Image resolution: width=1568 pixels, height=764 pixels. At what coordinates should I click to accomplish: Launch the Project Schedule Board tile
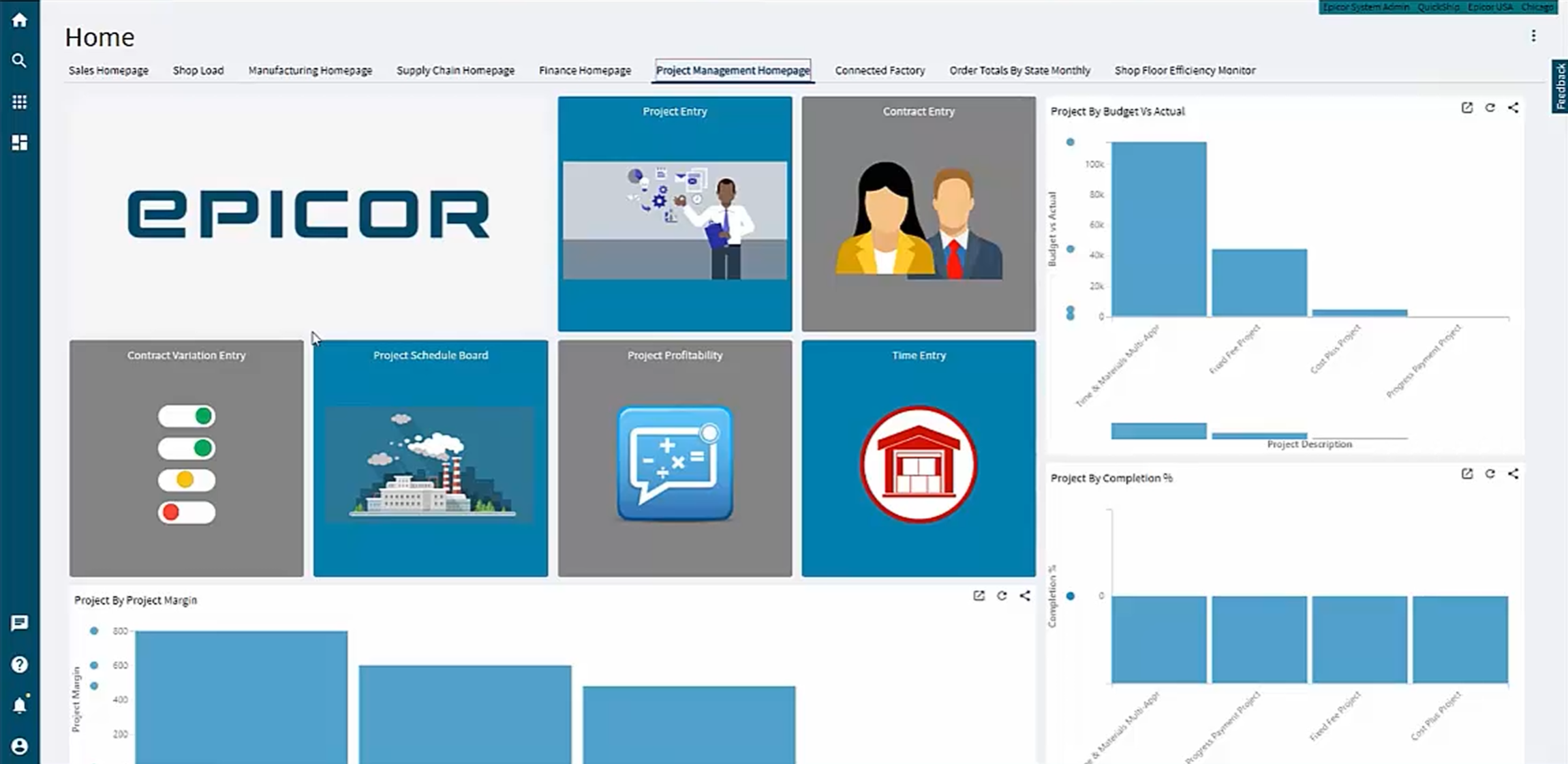[x=430, y=458]
